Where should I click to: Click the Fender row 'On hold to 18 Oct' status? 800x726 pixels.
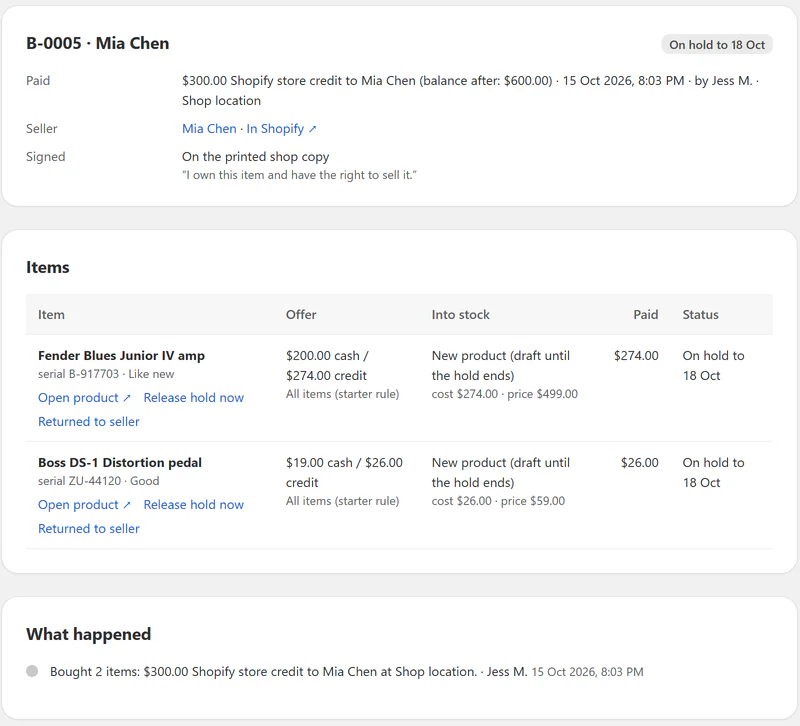click(713, 365)
